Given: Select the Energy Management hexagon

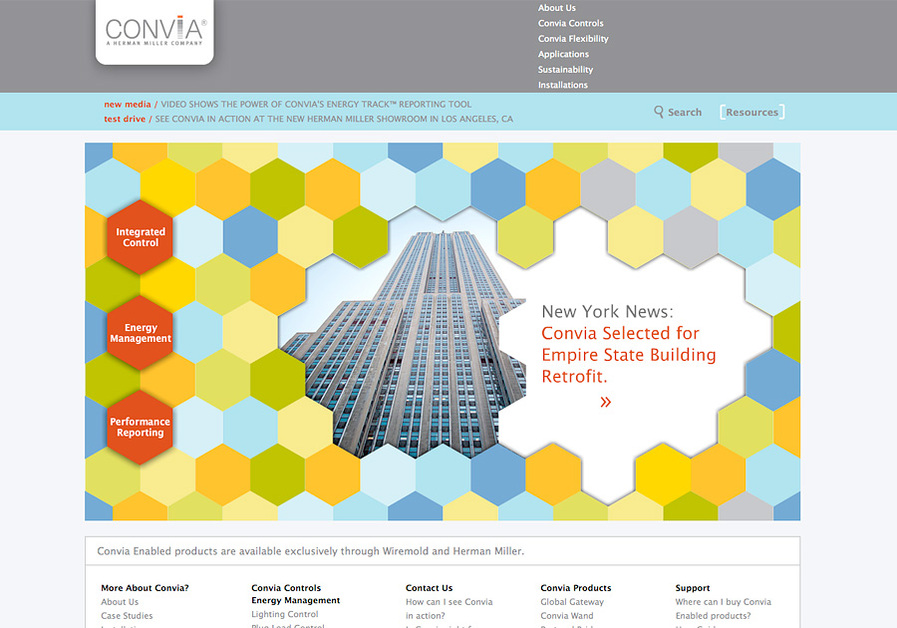Looking at the screenshot, I should coord(140,333).
